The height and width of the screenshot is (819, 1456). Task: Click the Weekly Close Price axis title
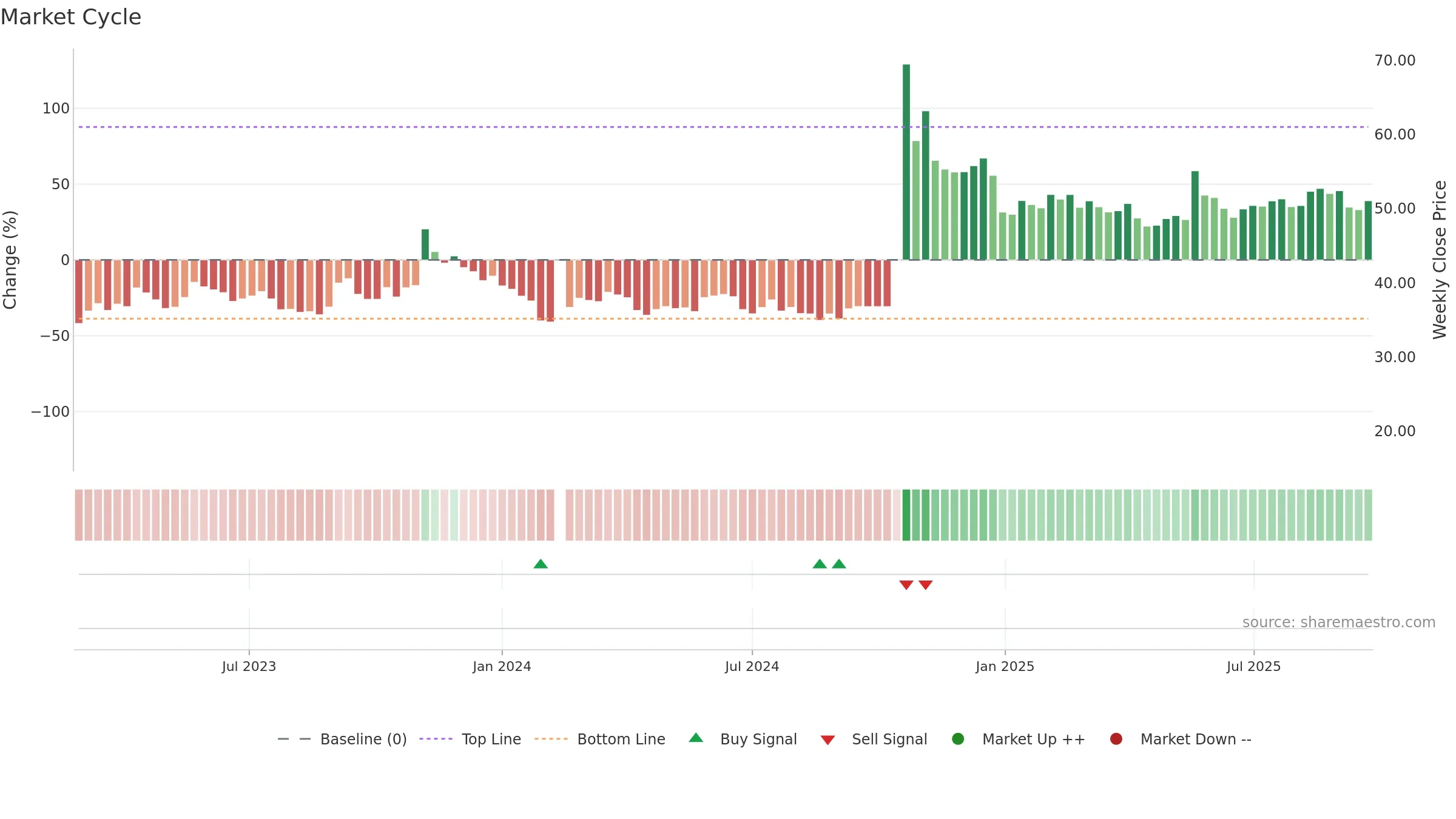tap(1440, 260)
